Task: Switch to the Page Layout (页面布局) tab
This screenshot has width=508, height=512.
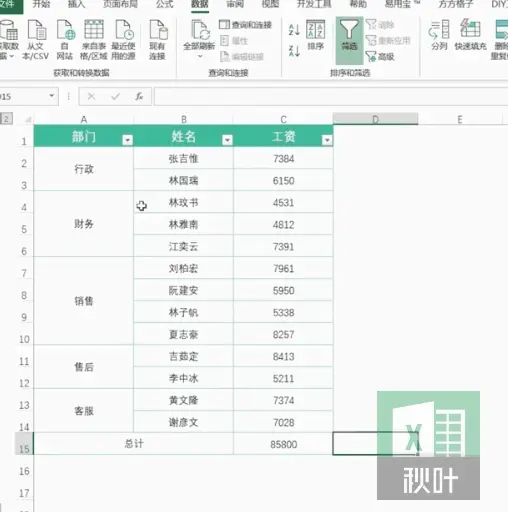Action: click(x=120, y=4)
